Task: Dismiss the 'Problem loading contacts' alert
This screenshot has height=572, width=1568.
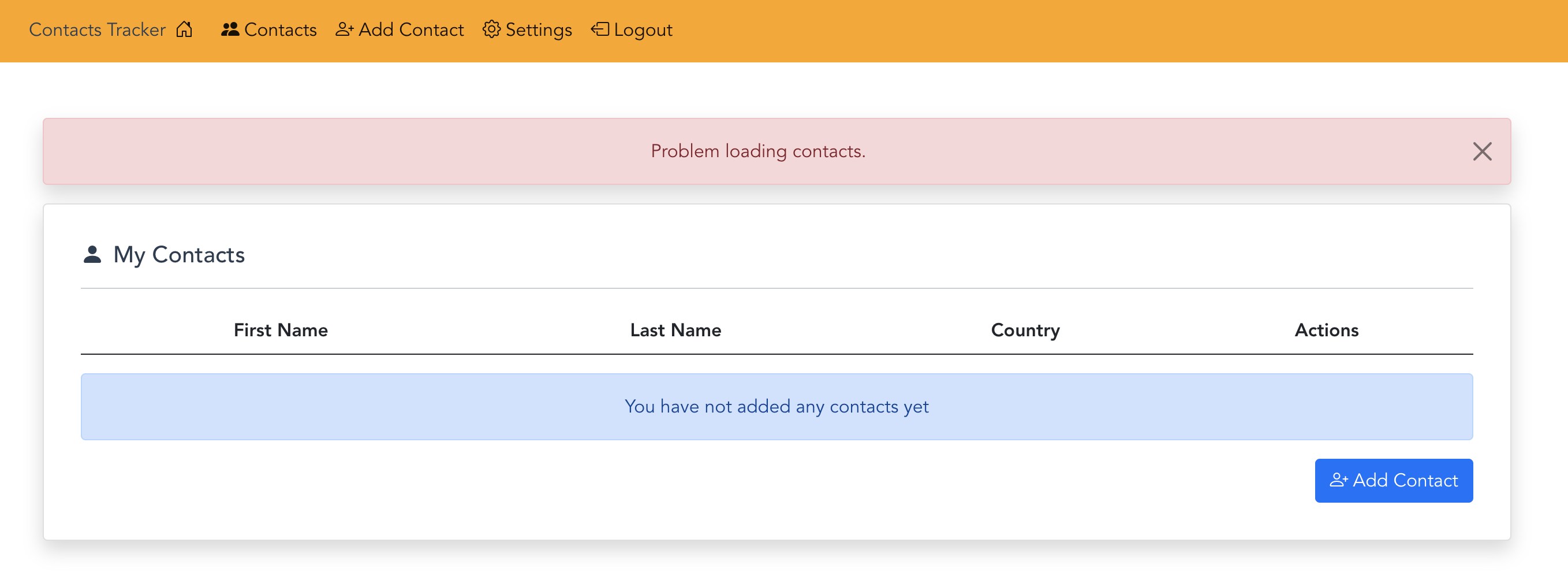Action: tap(1481, 151)
